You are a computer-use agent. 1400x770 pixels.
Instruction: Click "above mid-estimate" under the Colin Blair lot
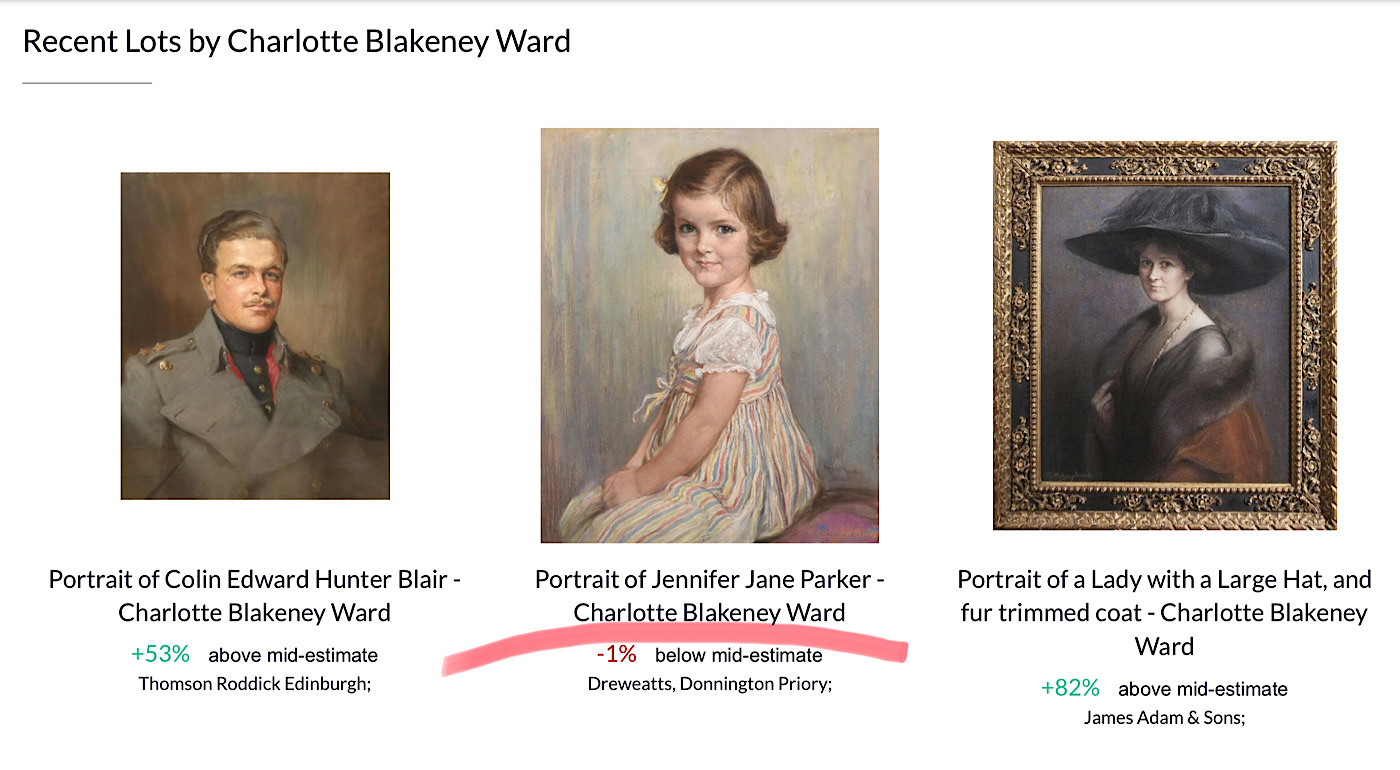293,656
